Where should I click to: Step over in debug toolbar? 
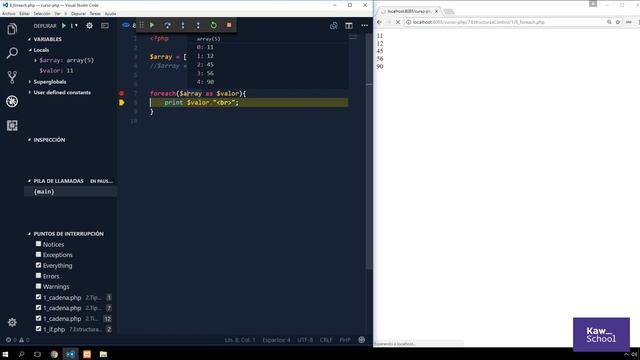167,25
